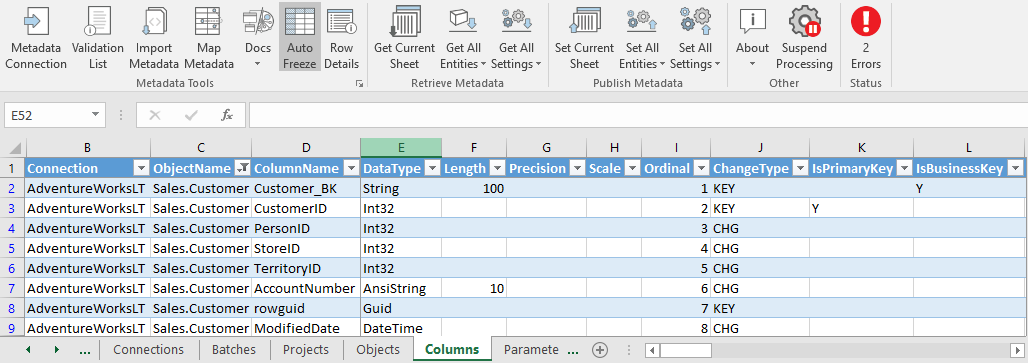Image resolution: width=1028 pixels, height=363 pixels.
Task: Toggle the Auto Freeze option
Action: (x=300, y=37)
